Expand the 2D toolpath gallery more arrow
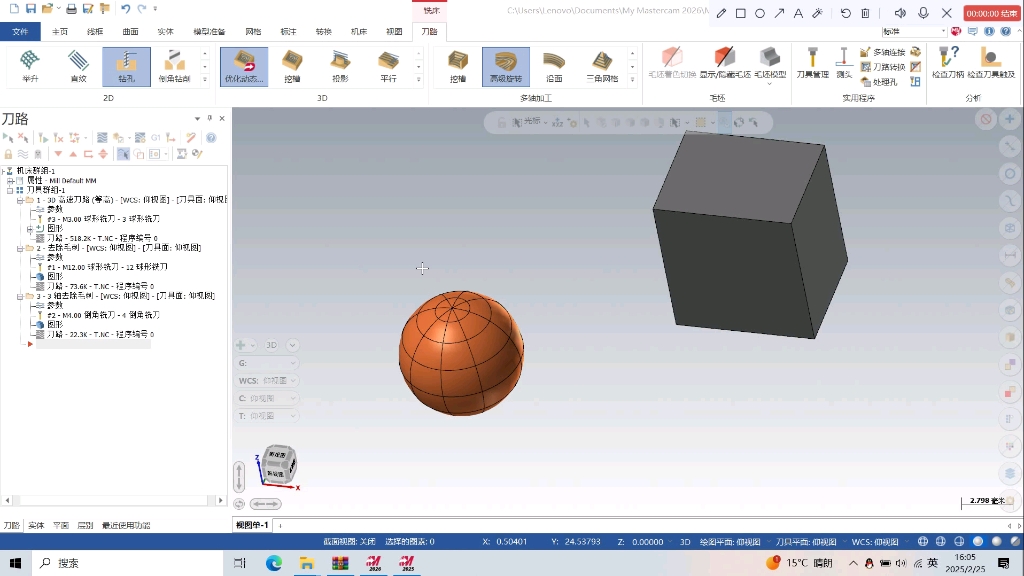The width and height of the screenshot is (1024, 576). click(204, 80)
